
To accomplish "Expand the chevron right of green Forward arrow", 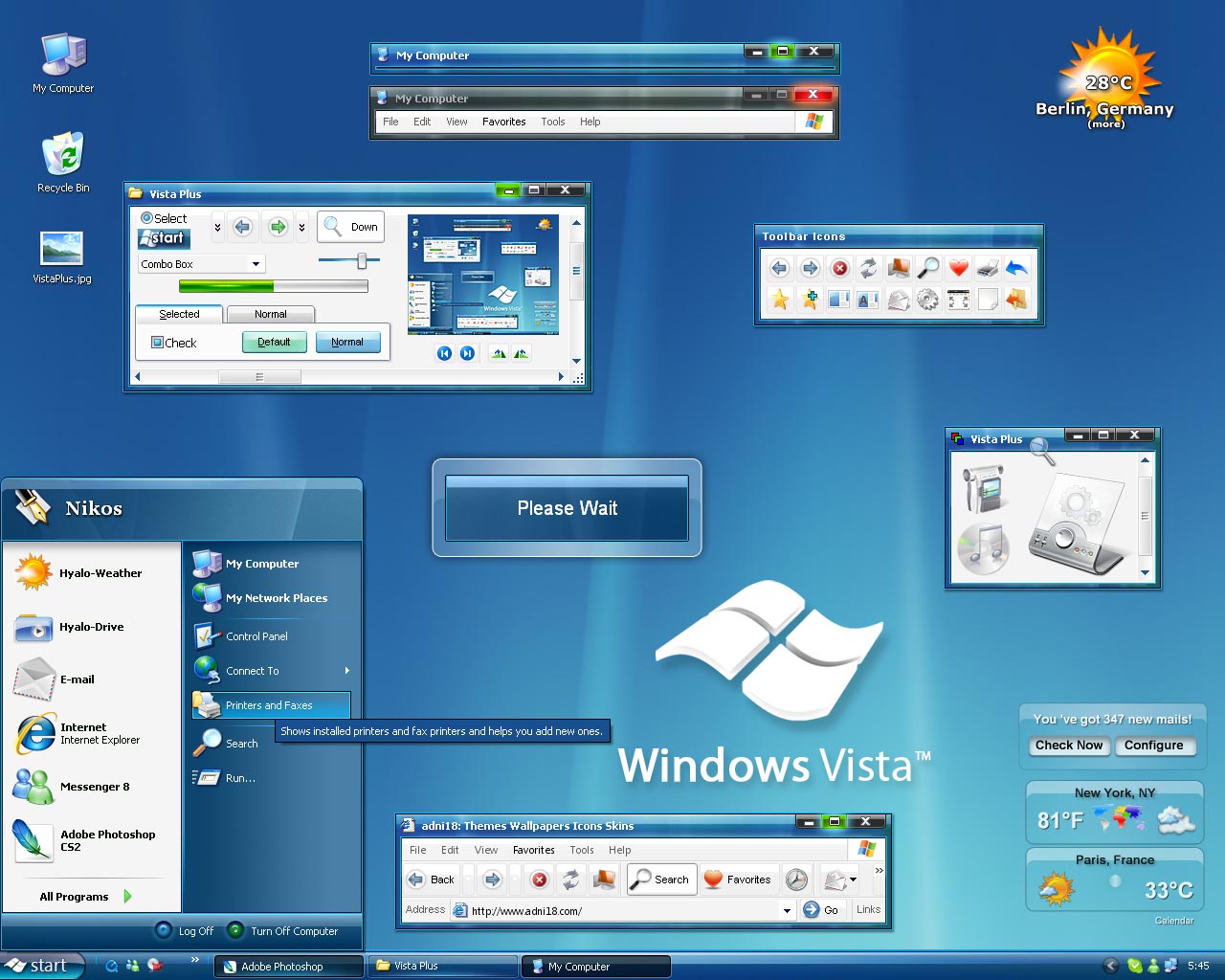I will (x=301, y=227).
